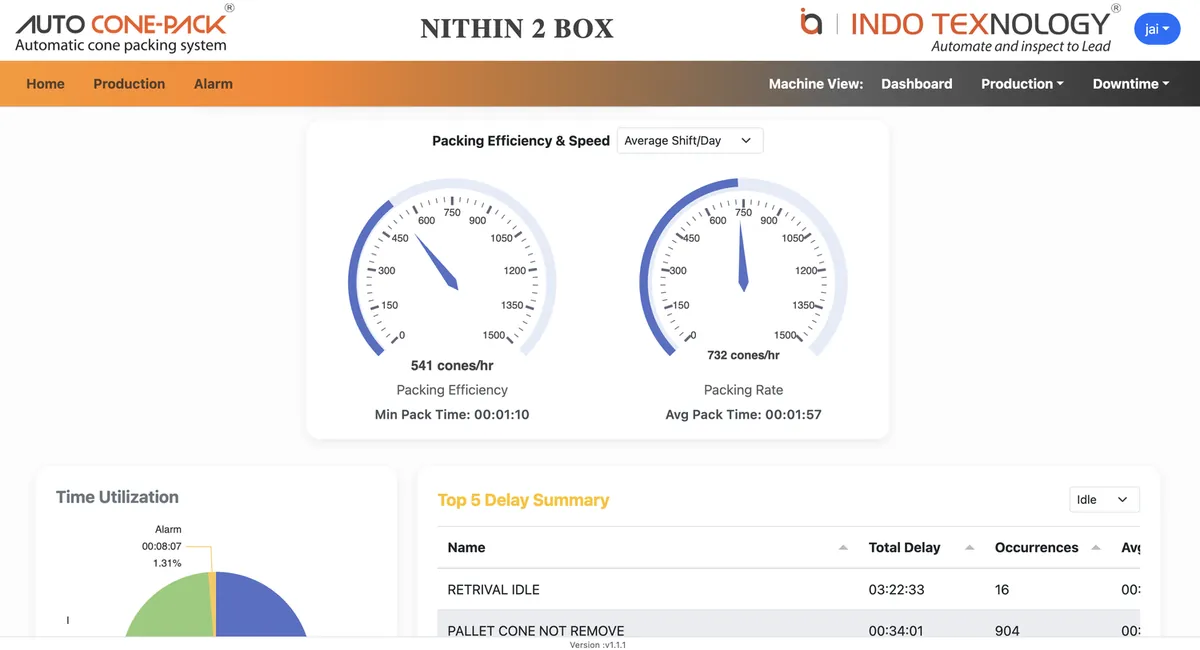
Task: Switch to the Dashboard machine view
Action: pyautogui.click(x=916, y=84)
